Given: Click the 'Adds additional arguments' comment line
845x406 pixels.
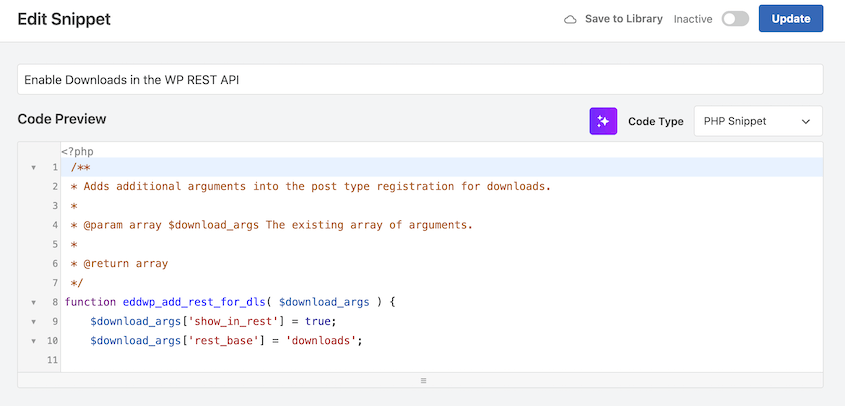Looking at the screenshot, I should click(310, 187).
